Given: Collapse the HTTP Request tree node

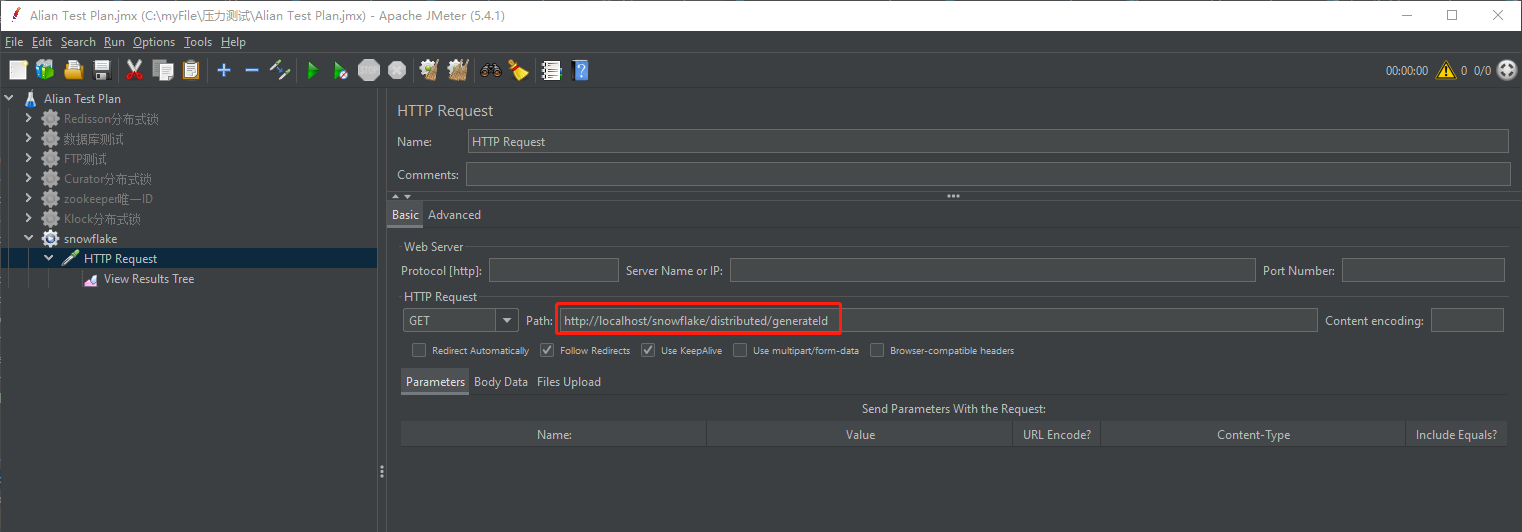Looking at the screenshot, I should (x=49, y=259).
